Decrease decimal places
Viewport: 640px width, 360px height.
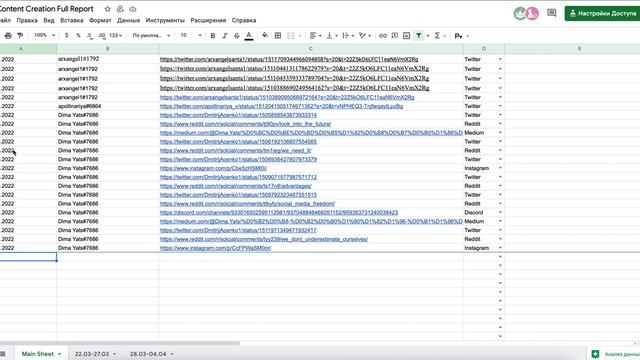tap(90, 36)
